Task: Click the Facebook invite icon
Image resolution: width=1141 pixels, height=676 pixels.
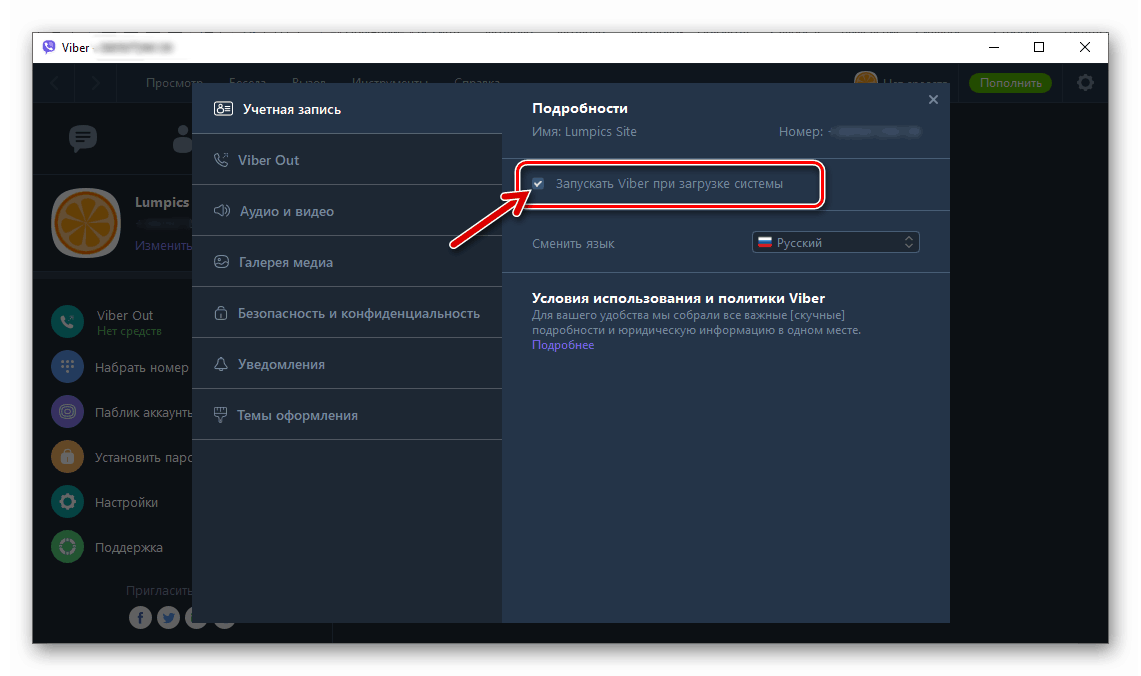Action: 140,618
